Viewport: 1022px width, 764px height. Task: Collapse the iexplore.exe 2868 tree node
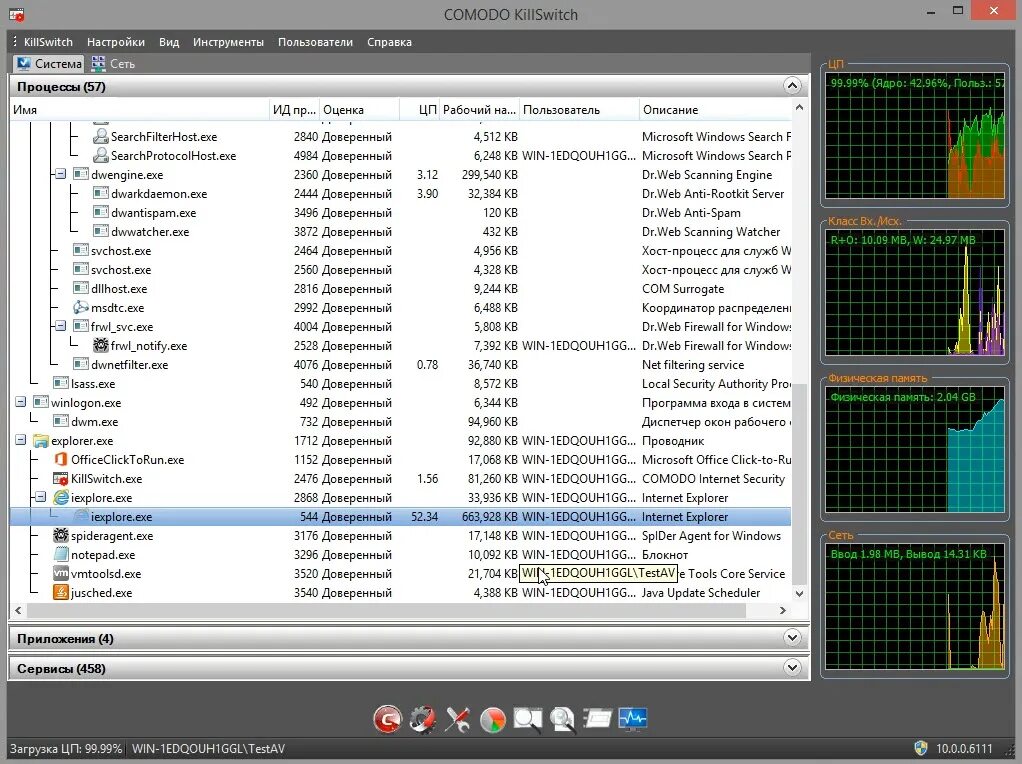click(40, 497)
